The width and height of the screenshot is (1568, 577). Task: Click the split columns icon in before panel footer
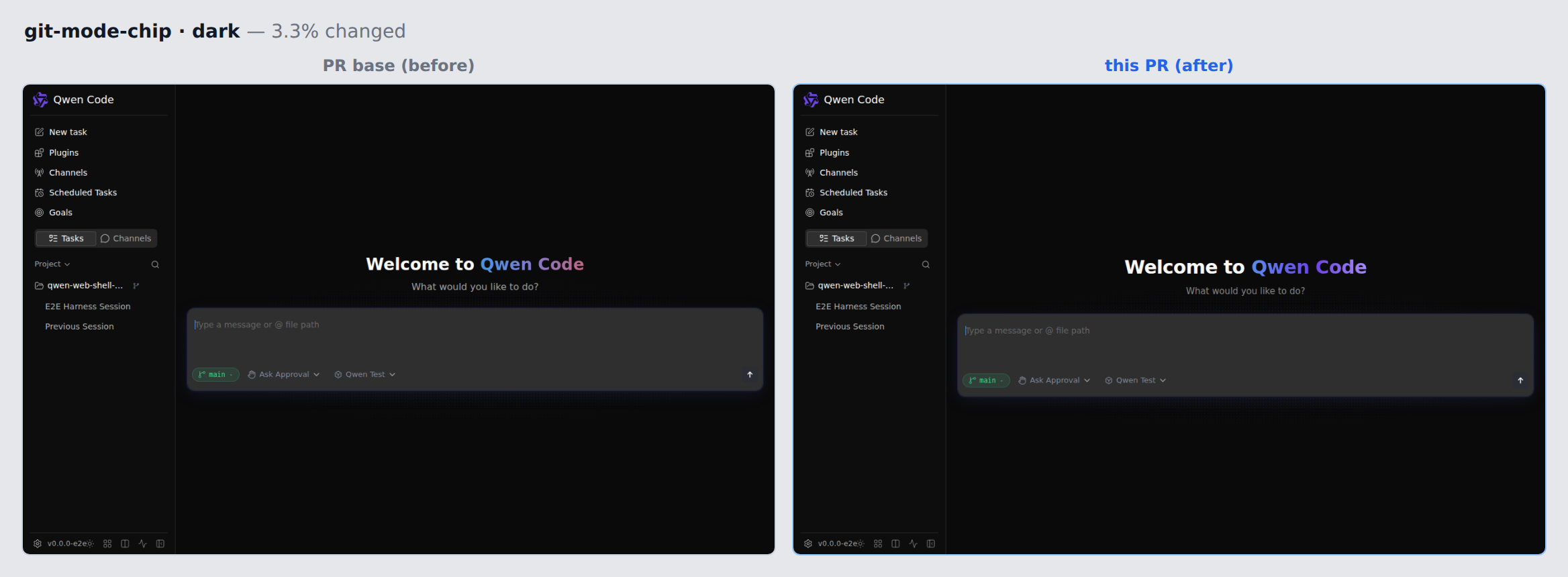click(x=125, y=543)
